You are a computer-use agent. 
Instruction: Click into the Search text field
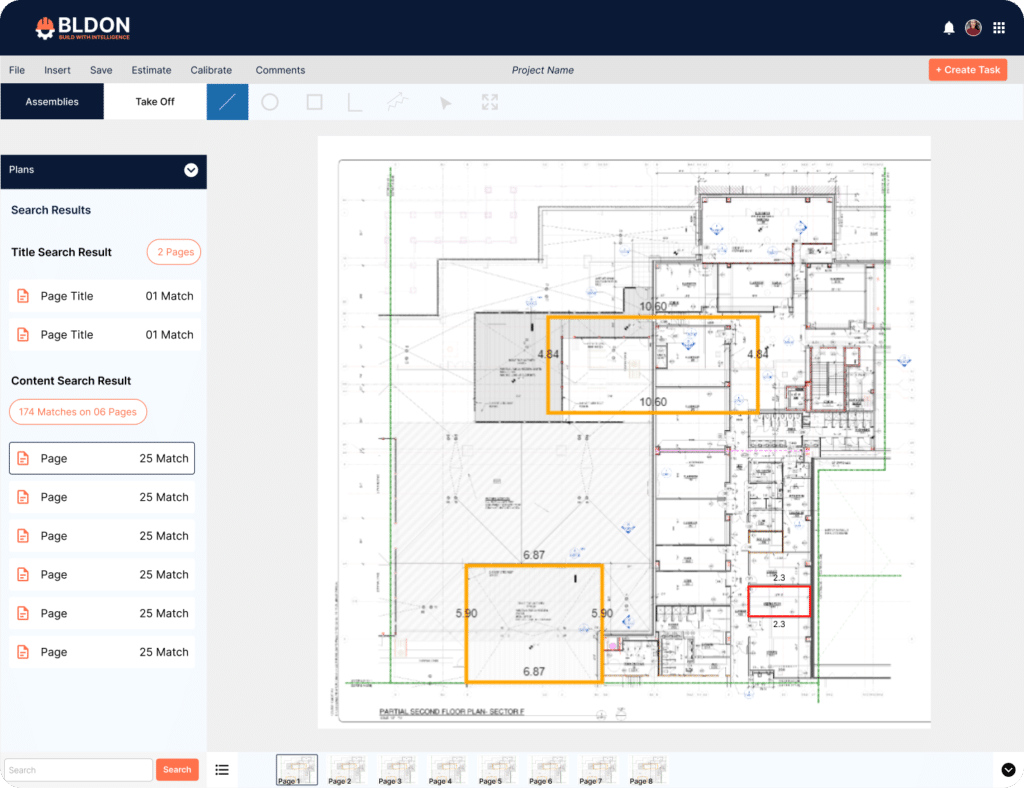point(78,770)
